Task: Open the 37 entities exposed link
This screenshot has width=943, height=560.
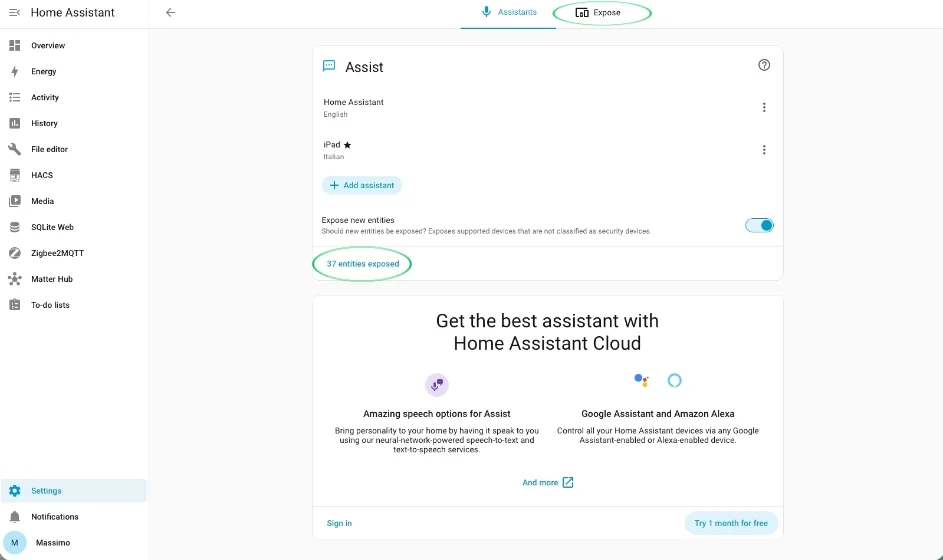Action: (363, 263)
